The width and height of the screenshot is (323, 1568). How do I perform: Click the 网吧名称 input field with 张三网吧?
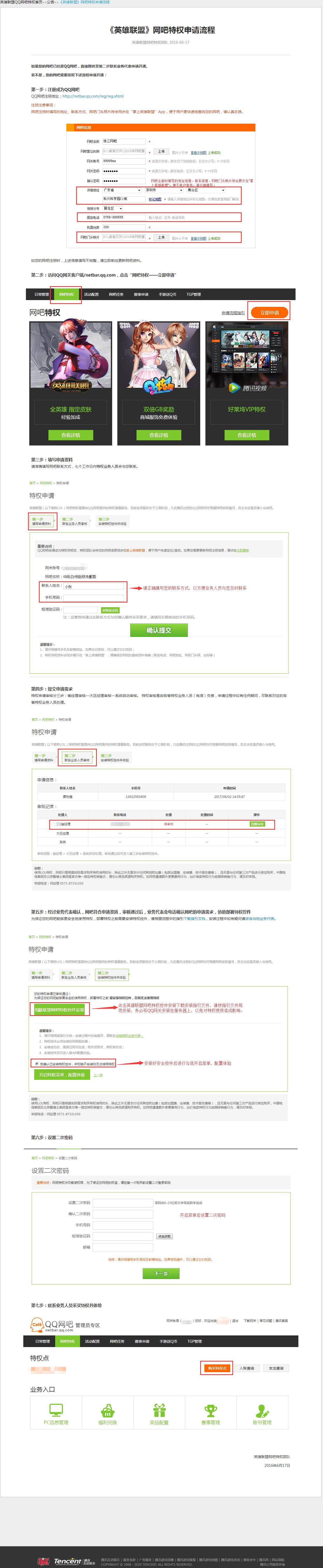click(x=124, y=141)
